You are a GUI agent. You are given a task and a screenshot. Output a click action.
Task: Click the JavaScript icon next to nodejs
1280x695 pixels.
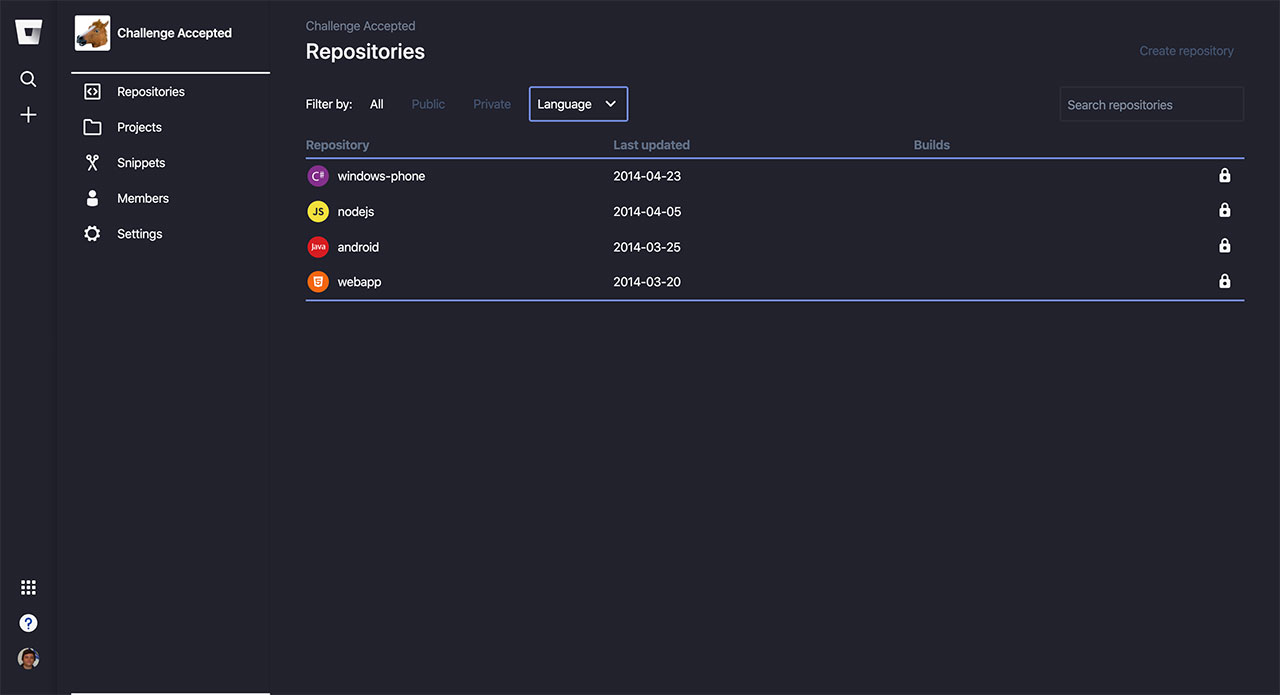click(317, 211)
